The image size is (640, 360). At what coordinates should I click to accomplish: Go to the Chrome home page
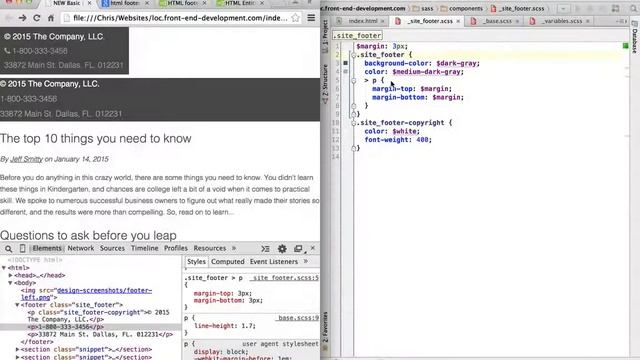51,18
